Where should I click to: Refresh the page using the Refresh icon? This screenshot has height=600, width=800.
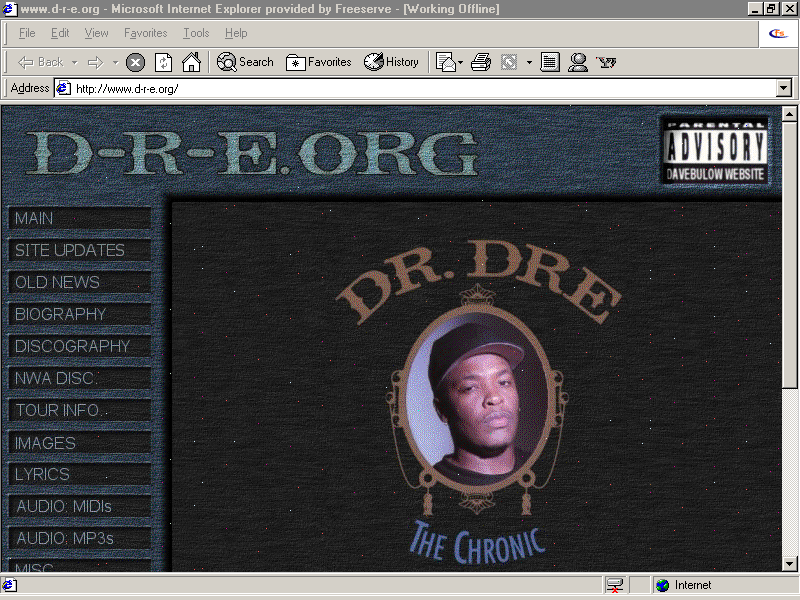[163, 62]
